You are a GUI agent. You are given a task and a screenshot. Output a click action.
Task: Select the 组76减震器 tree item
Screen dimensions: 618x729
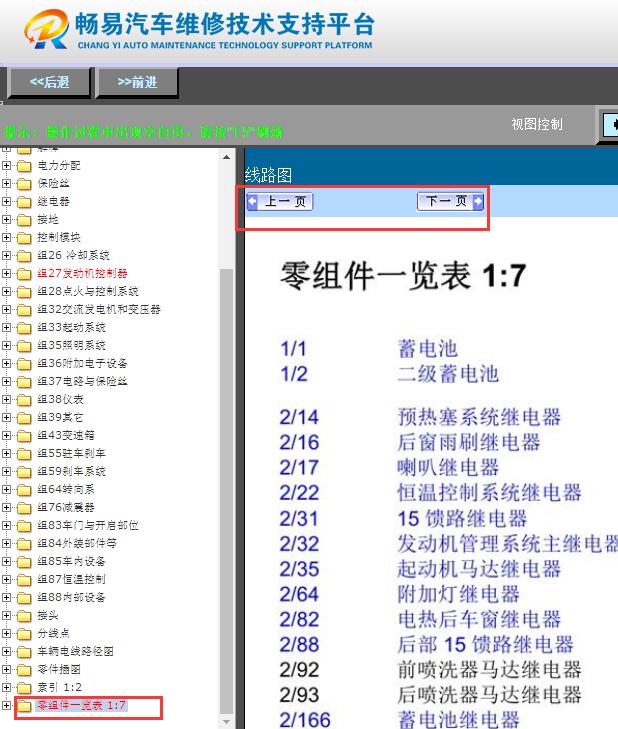pyautogui.click(x=66, y=507)
